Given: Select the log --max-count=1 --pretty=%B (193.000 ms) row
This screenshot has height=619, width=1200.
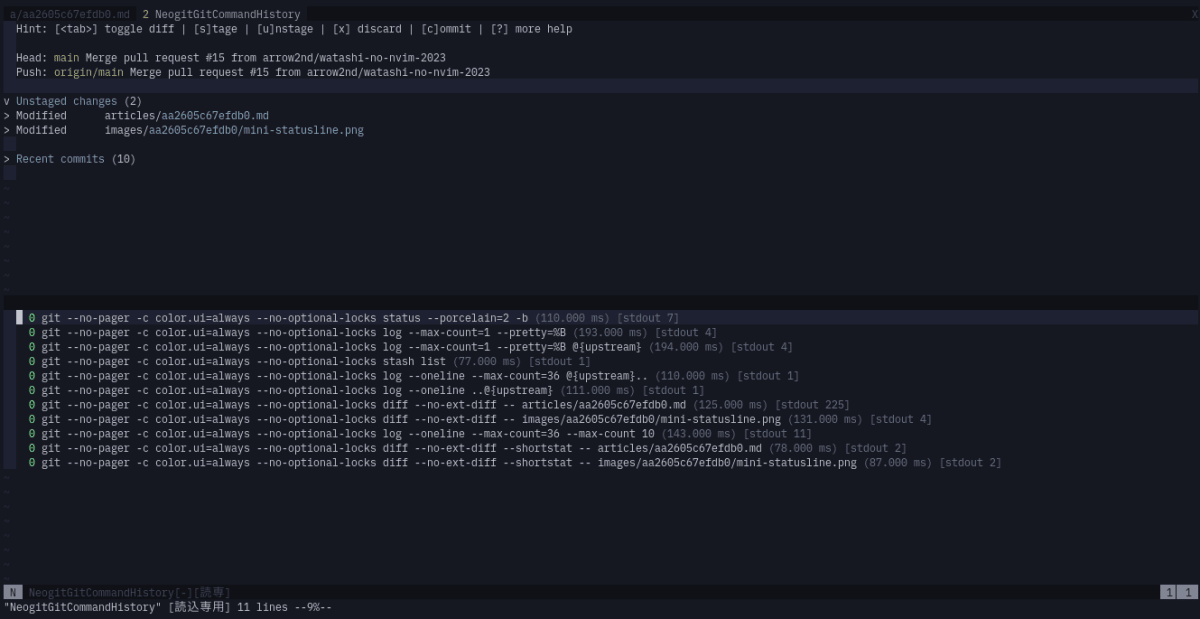Looking at the screenshot, I should click(373, 333).
